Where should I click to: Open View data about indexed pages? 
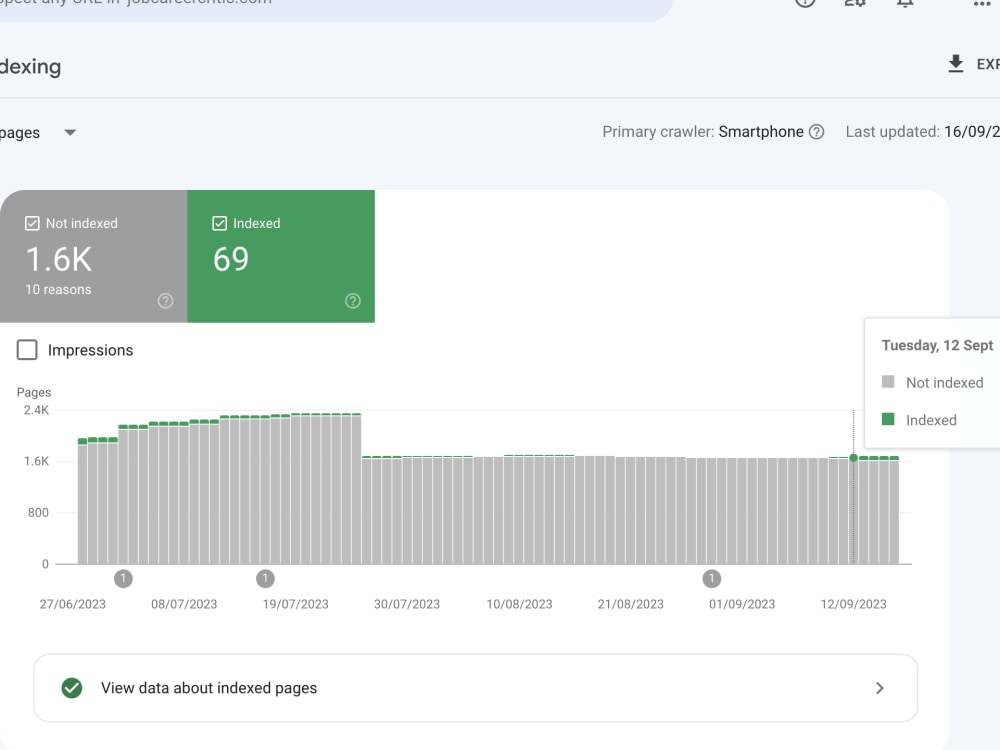coord(475,688)
